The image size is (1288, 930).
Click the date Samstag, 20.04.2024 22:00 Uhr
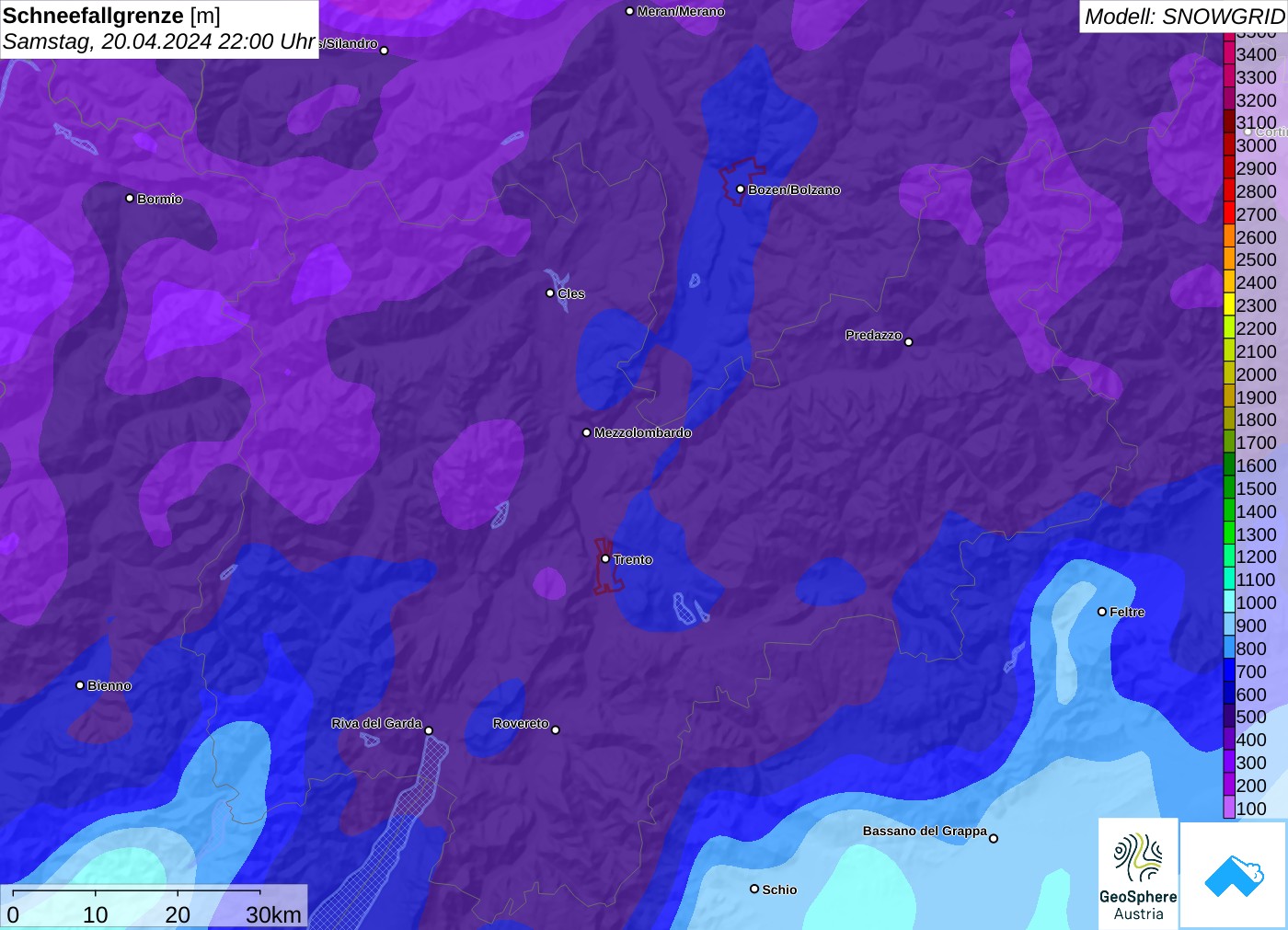click(159, 41)
